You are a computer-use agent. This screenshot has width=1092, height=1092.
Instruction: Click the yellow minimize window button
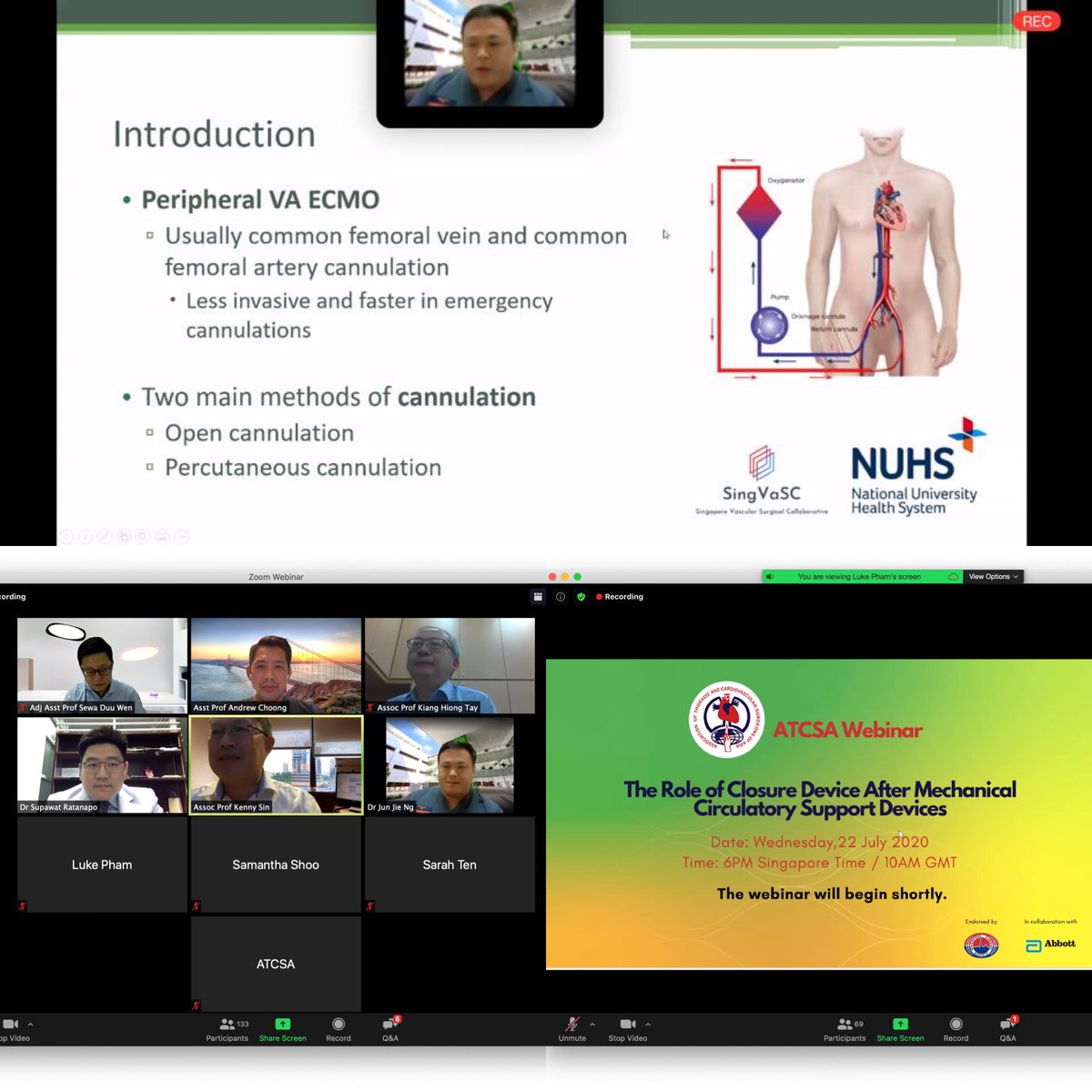[565, 577]
